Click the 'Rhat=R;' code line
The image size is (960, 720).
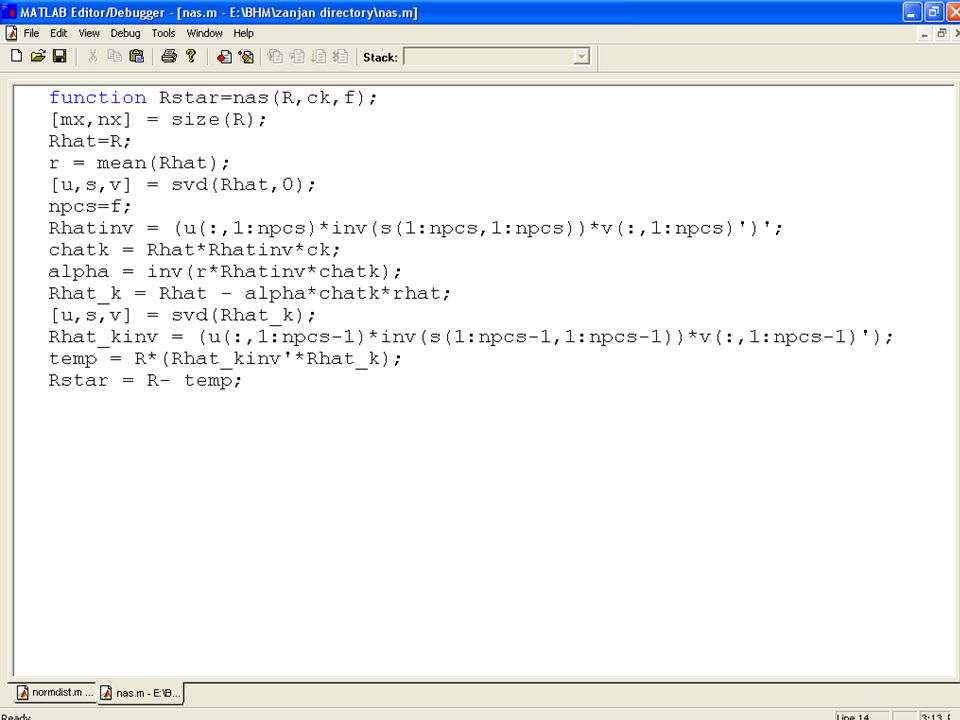(90, 141)
